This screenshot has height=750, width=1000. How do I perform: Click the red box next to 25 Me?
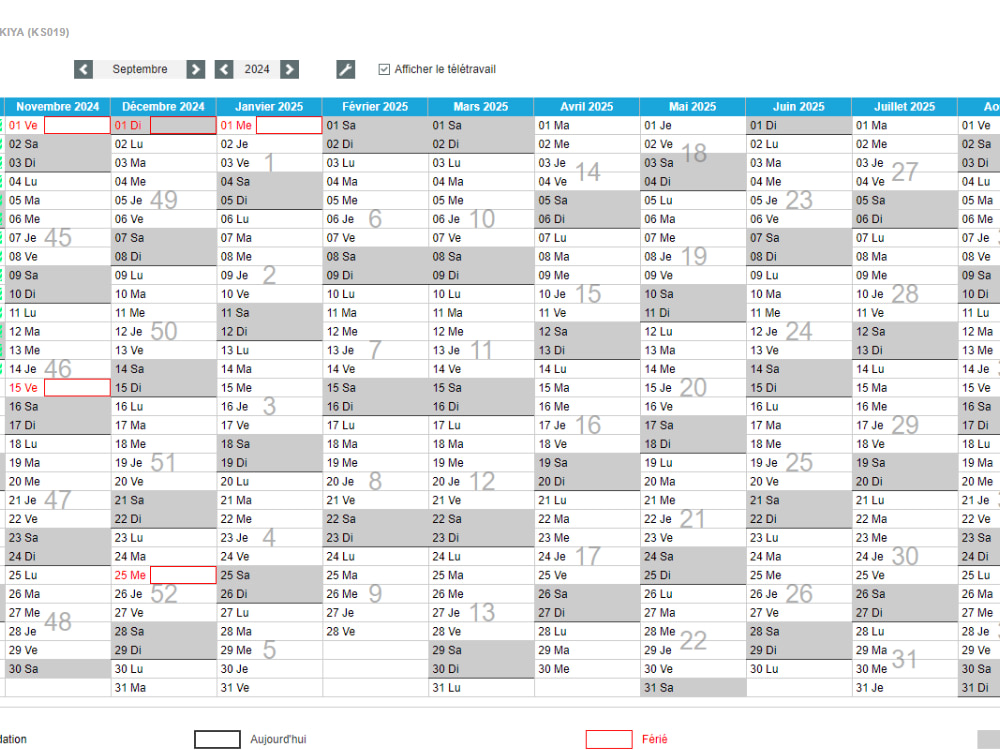[x=183, y=575]
